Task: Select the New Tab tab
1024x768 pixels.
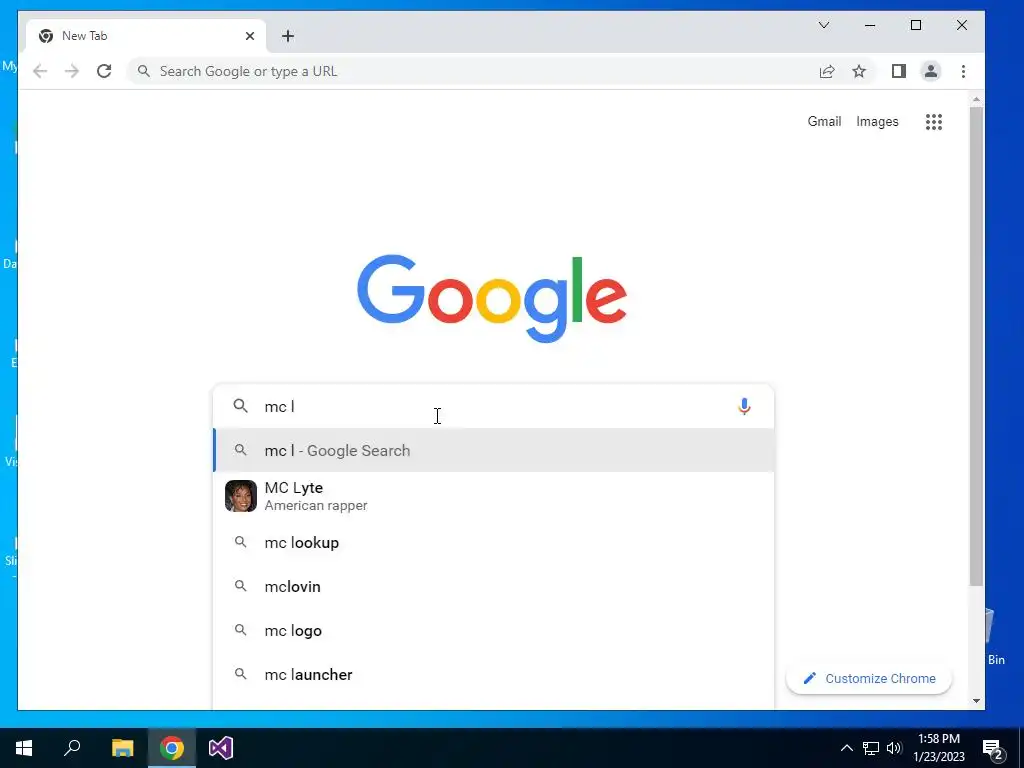Action: click(146, 36)
